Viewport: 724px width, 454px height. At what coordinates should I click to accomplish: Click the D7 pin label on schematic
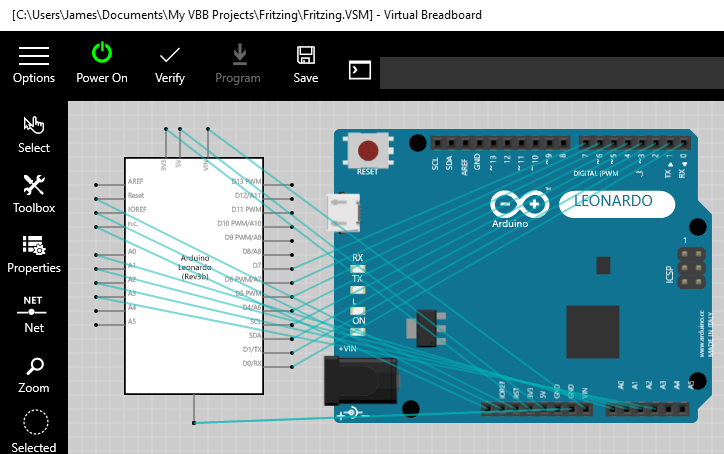pos(257,266)
